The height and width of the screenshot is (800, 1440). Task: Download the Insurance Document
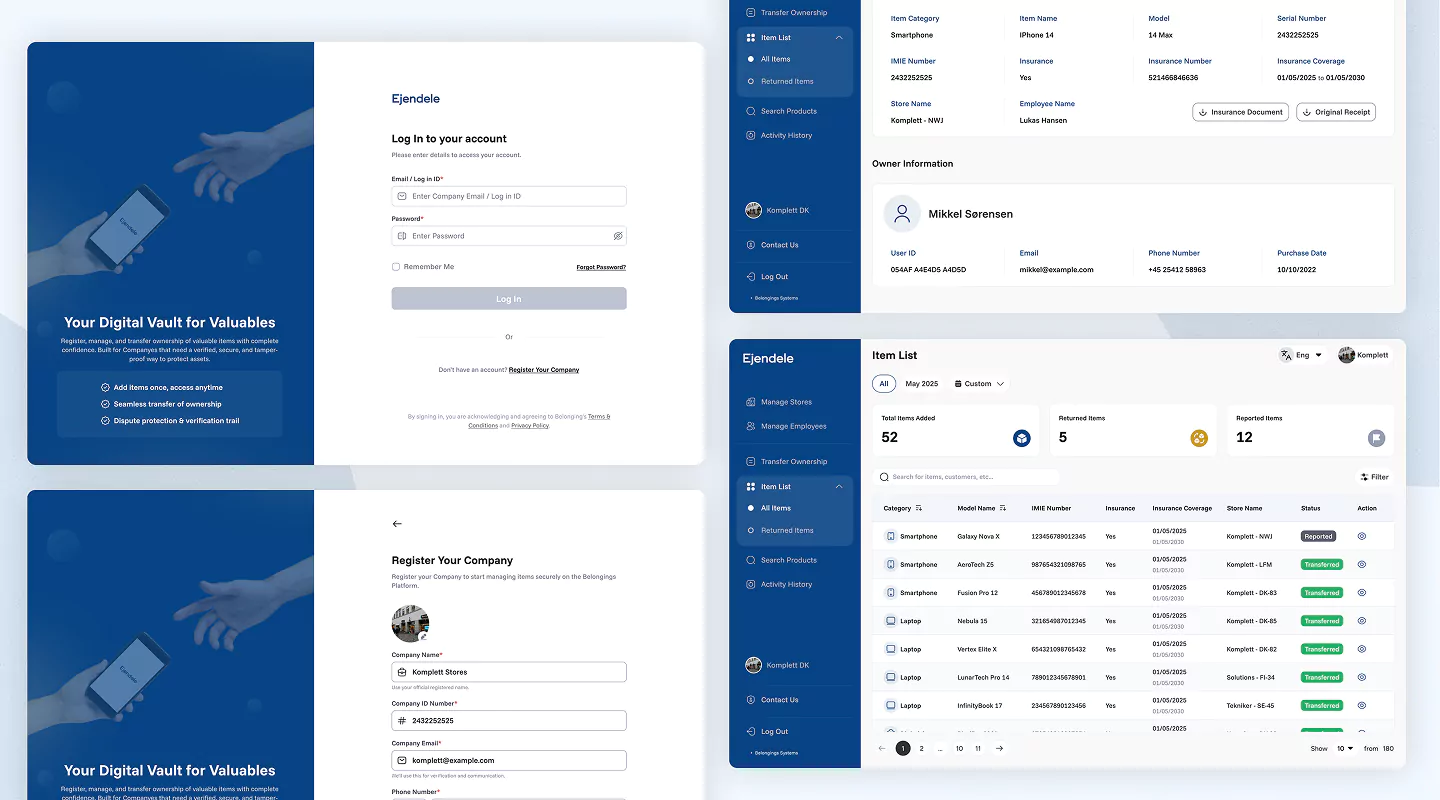[1240, 112]
